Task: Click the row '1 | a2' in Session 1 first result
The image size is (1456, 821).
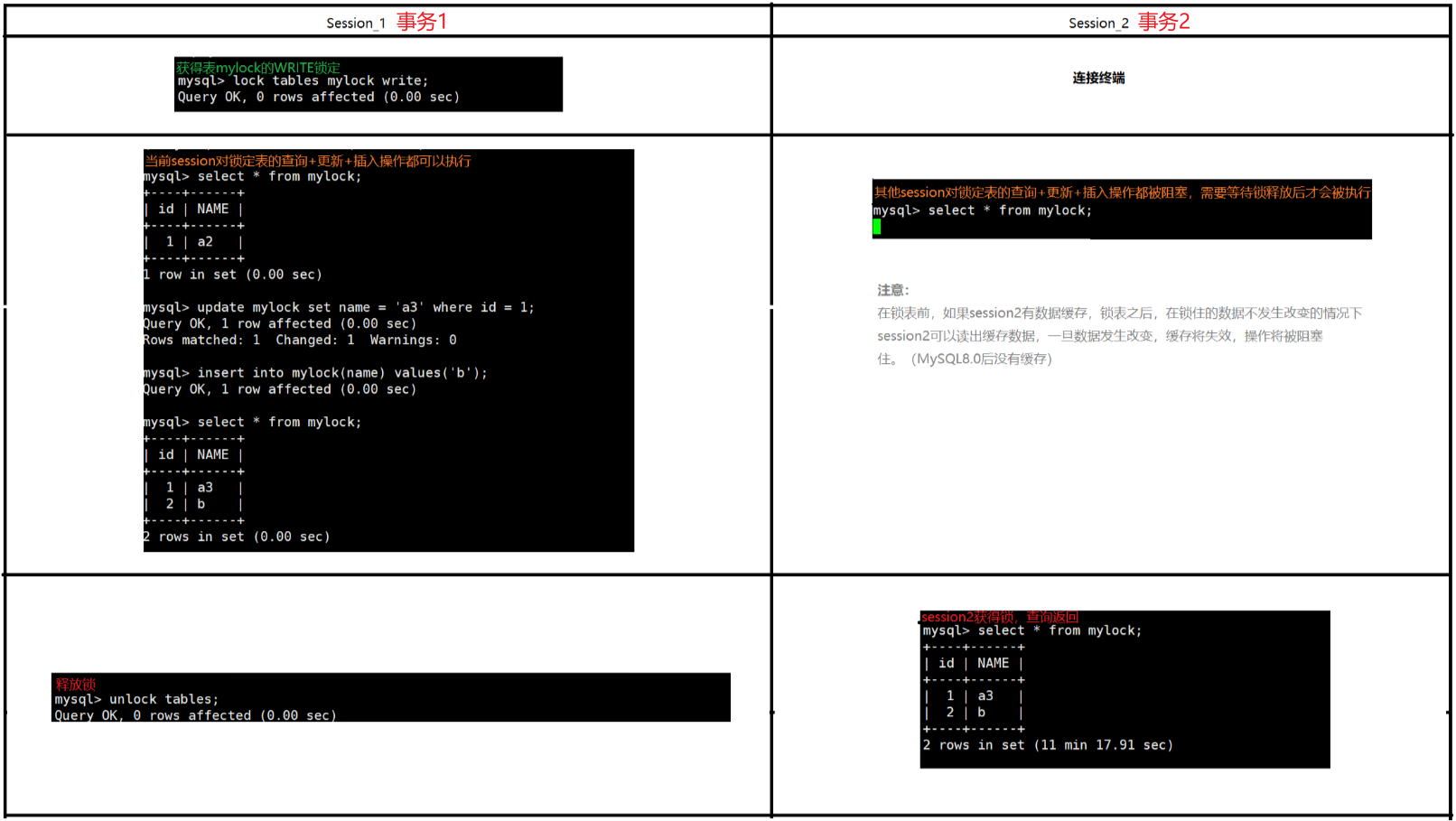Action: tap(193, 242)
